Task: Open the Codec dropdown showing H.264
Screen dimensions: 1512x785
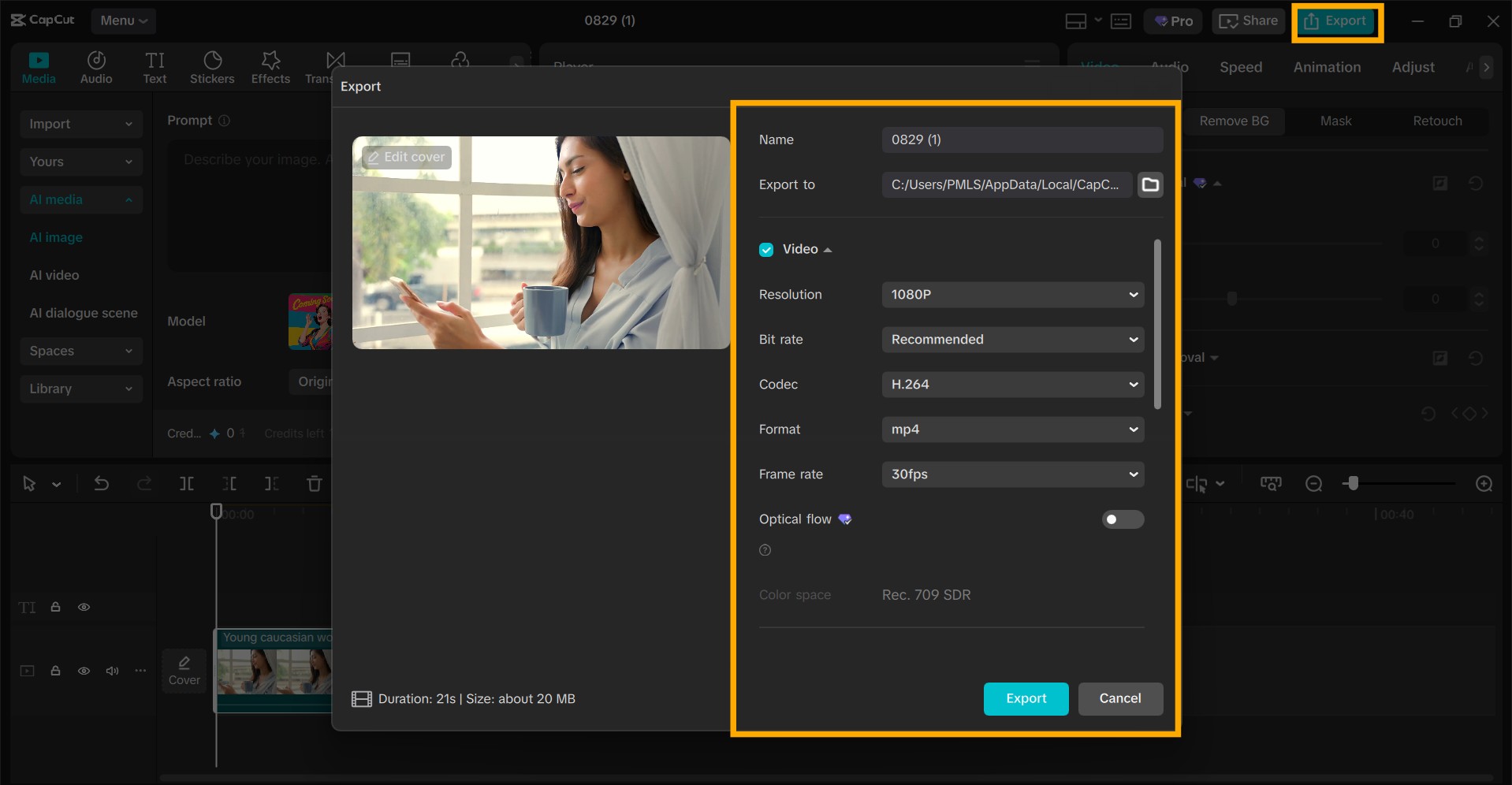Action: pyautogui.click(x=1012, y=385)
